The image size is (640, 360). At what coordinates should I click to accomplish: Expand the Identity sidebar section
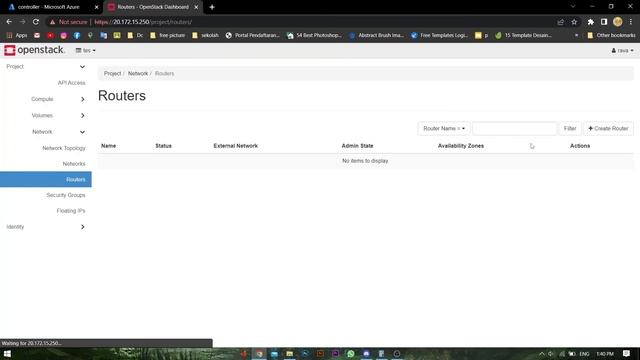[46, 227]
